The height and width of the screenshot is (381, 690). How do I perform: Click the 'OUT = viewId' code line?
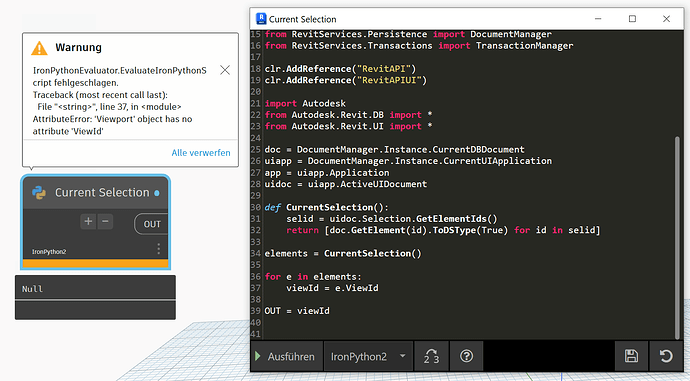pyautogui.click(x=297, y=311)
